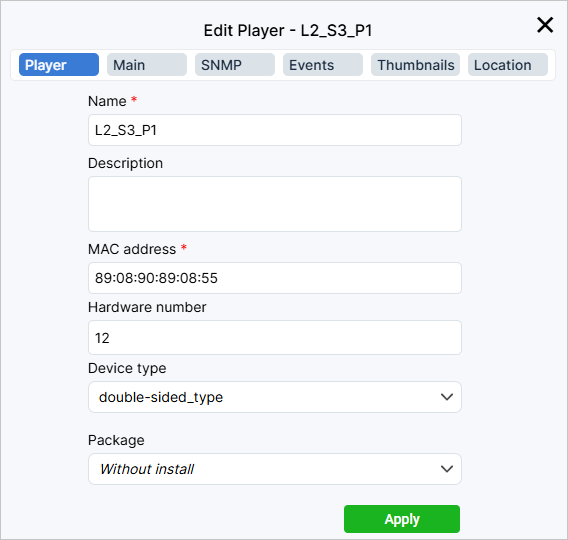
Task: Focus the MAC address field
Action: pos(275,278)
